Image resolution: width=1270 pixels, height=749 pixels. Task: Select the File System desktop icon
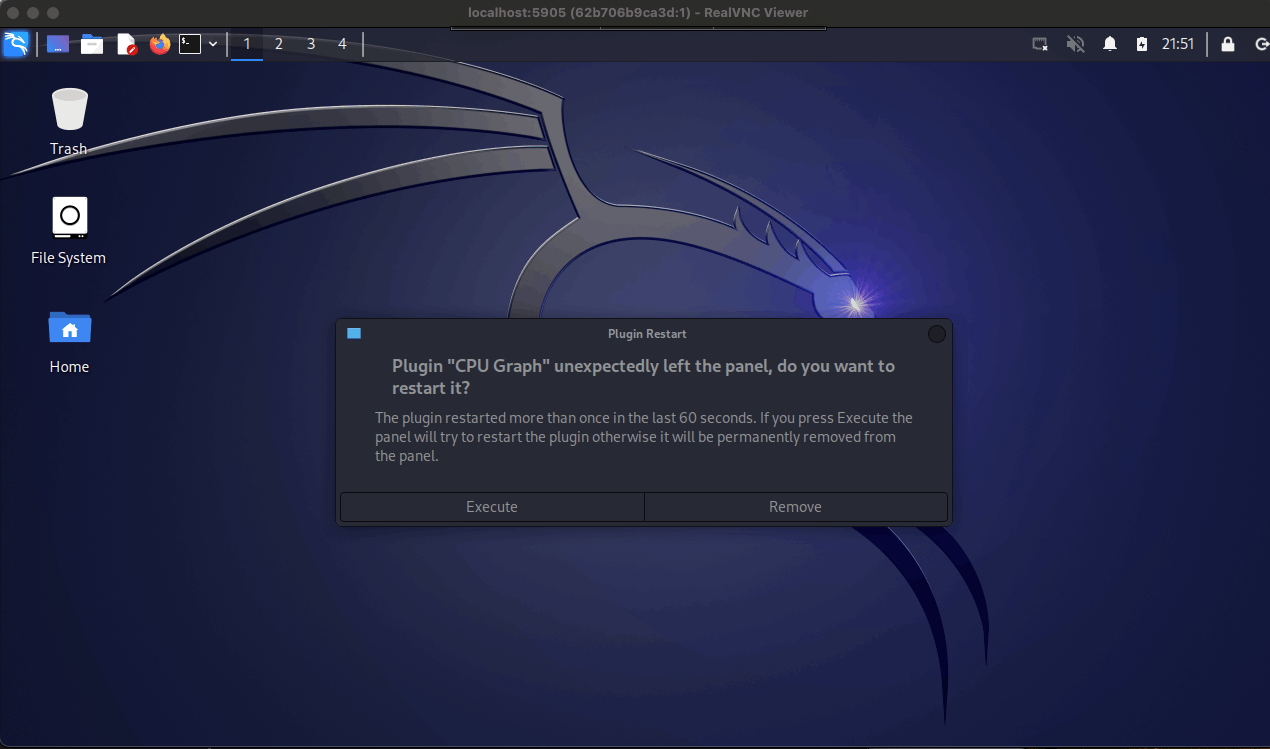coord(69,231)
